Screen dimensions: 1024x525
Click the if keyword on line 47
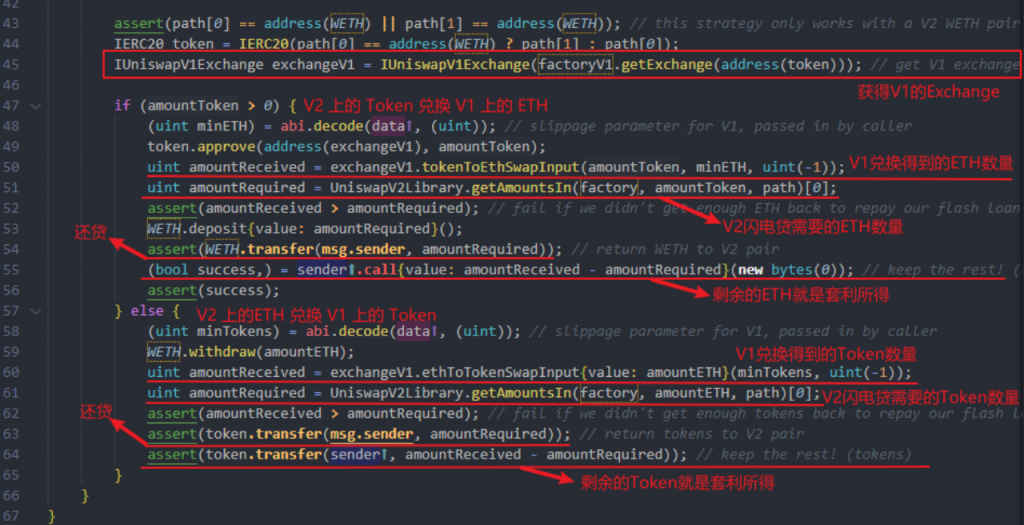(122, 106)
